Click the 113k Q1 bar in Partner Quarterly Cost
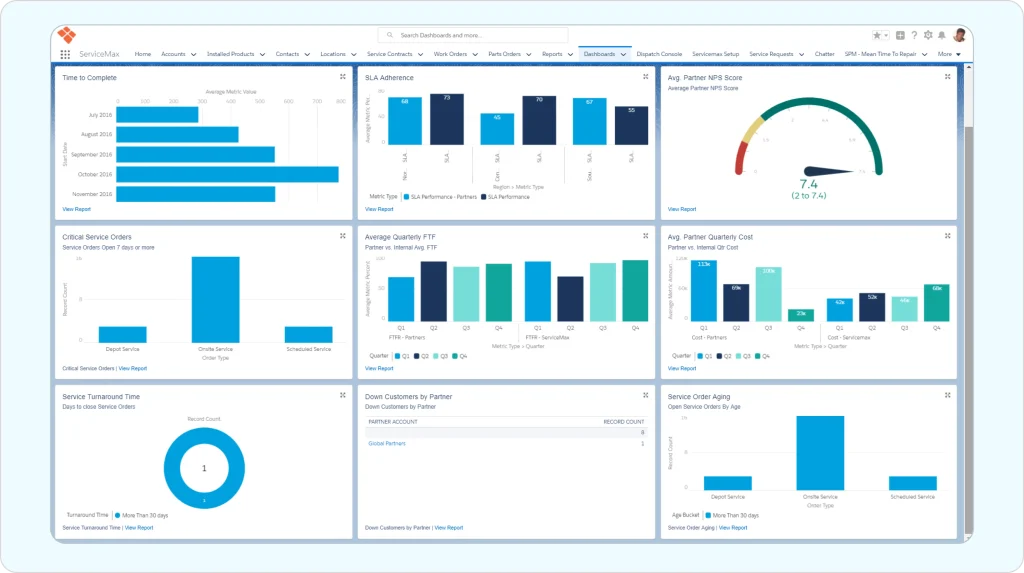Image resolution: width=1024 pixels, height=573 pixels. [703, 291]
